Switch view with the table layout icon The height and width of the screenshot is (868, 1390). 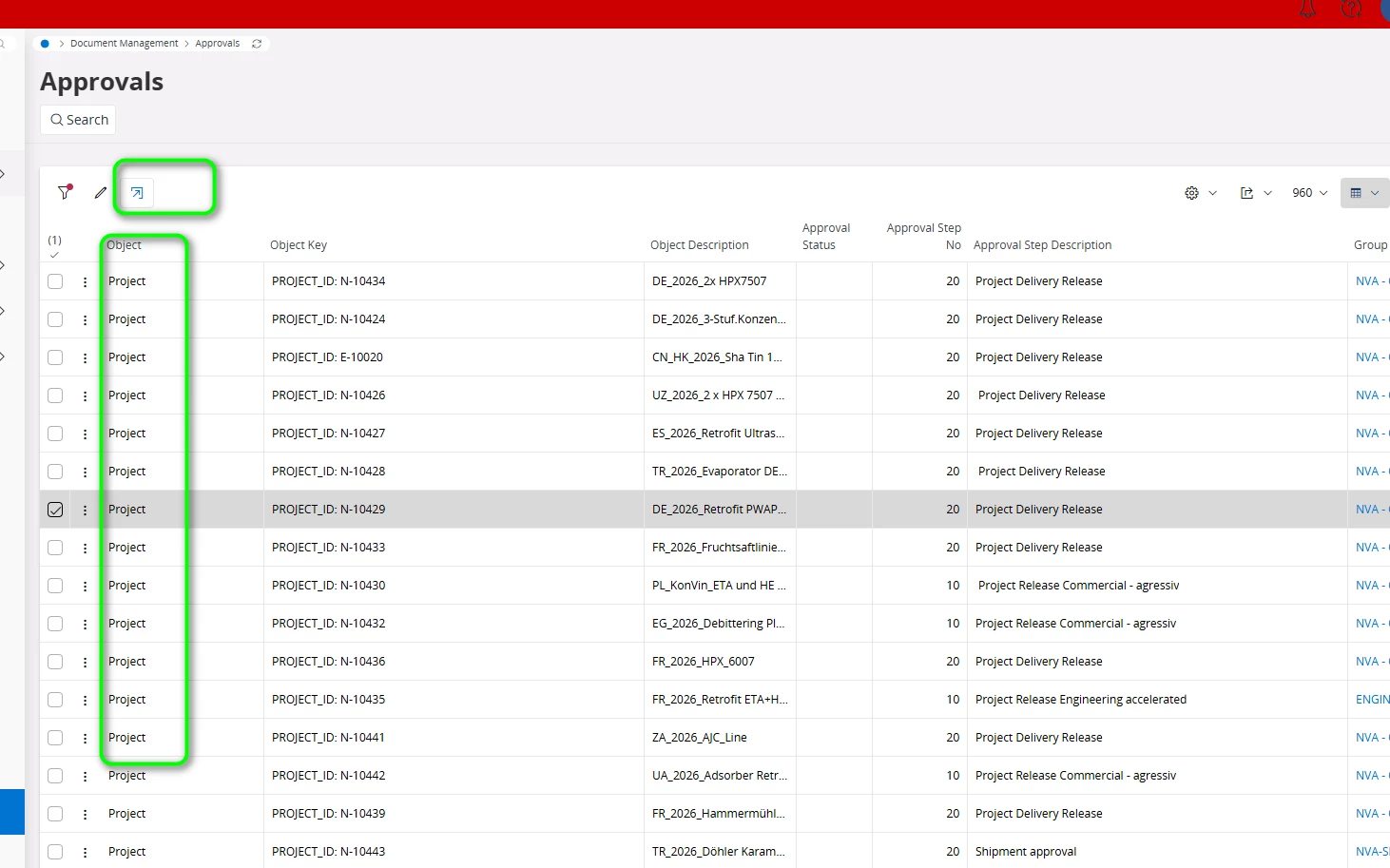point(1356,193)
